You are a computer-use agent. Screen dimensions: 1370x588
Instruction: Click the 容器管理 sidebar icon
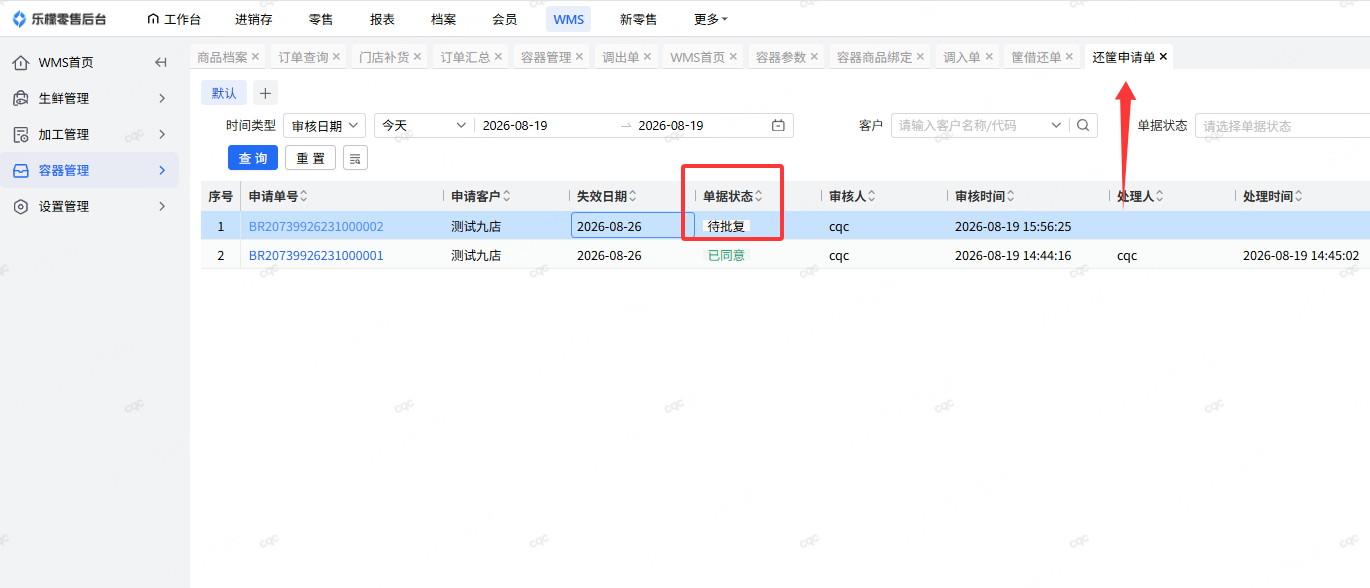[x=20, y=171]
